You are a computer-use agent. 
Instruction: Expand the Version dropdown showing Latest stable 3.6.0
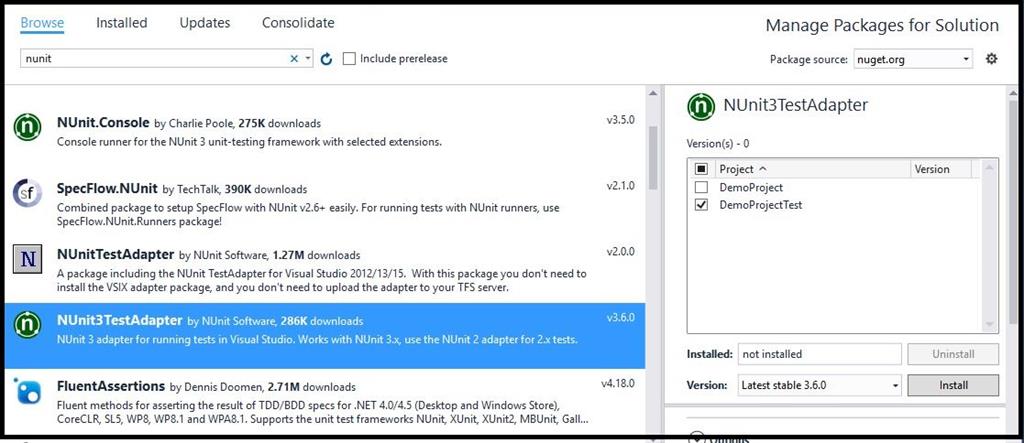819,385
